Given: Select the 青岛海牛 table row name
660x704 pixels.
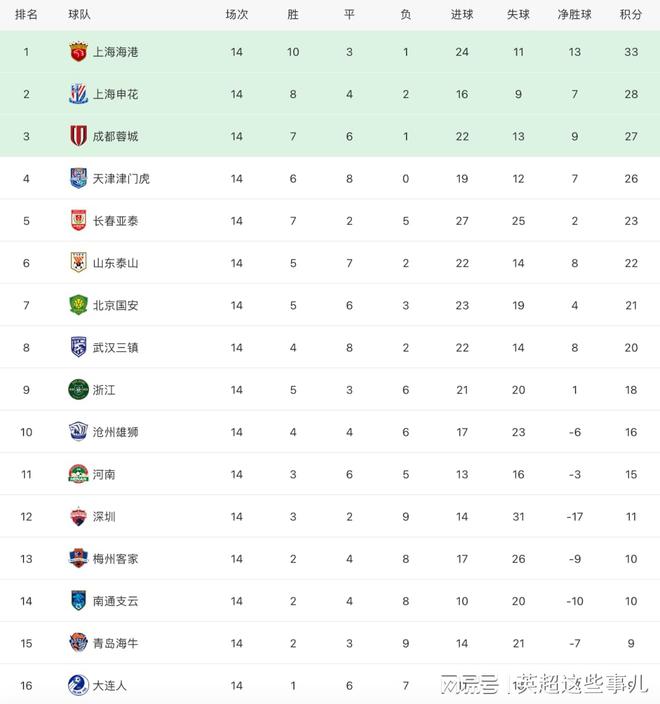Looking at the screenshot, I should click(115, 644).
